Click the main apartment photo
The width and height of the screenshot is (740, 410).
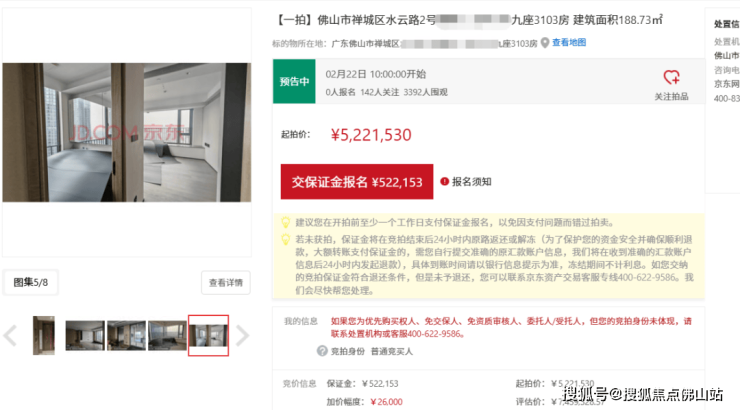coord(126,133)
